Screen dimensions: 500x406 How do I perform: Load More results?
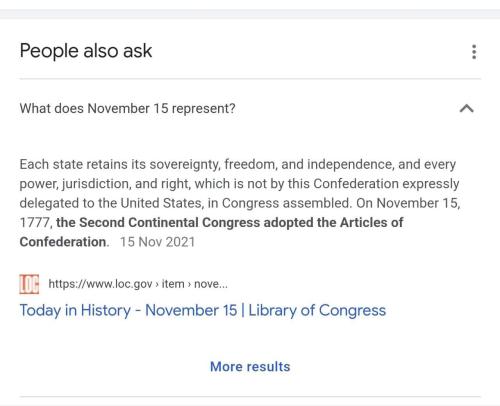click(x=250, y=367)
